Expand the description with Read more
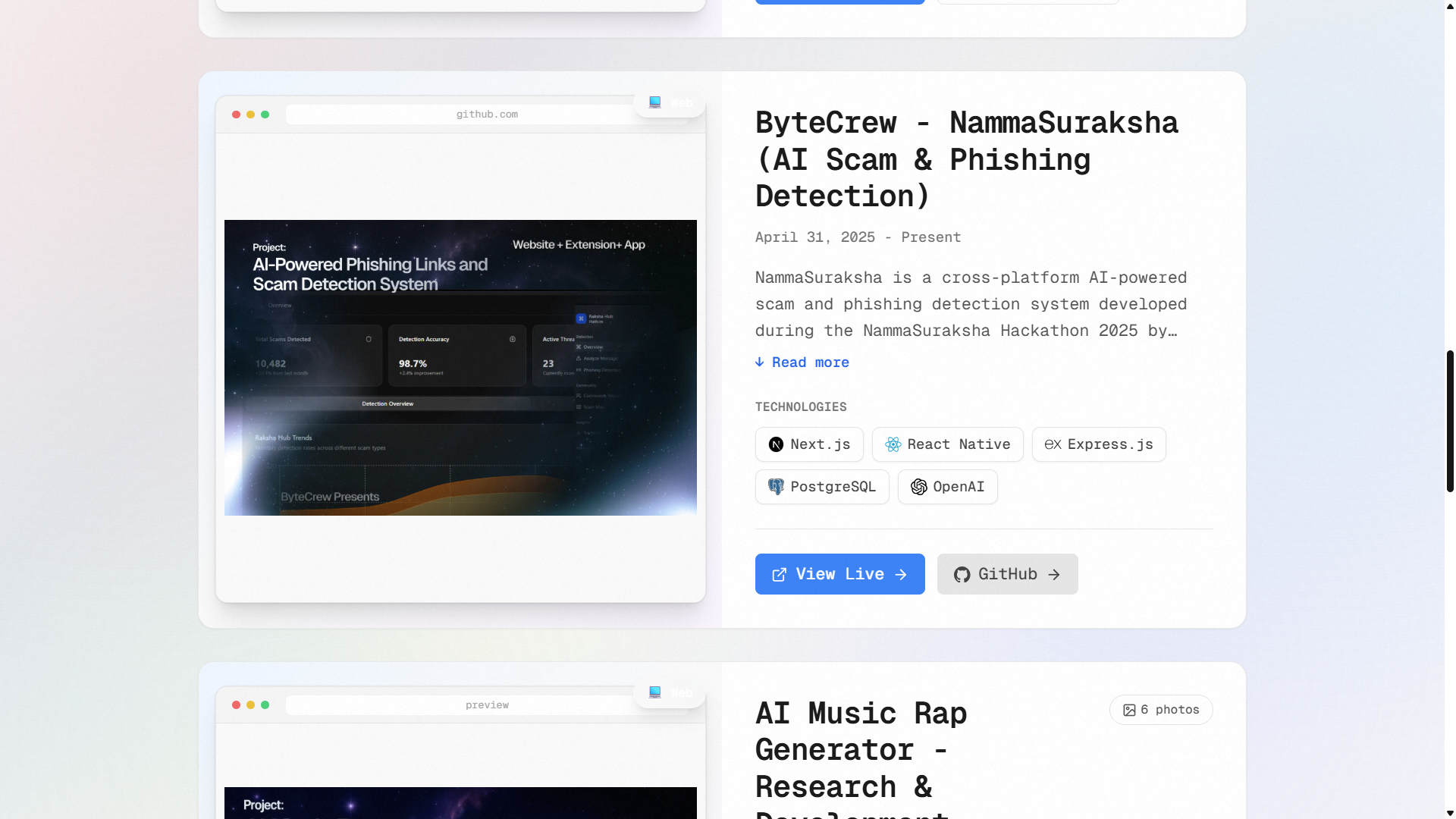The image size is (1456, 819). coord(802,362)
